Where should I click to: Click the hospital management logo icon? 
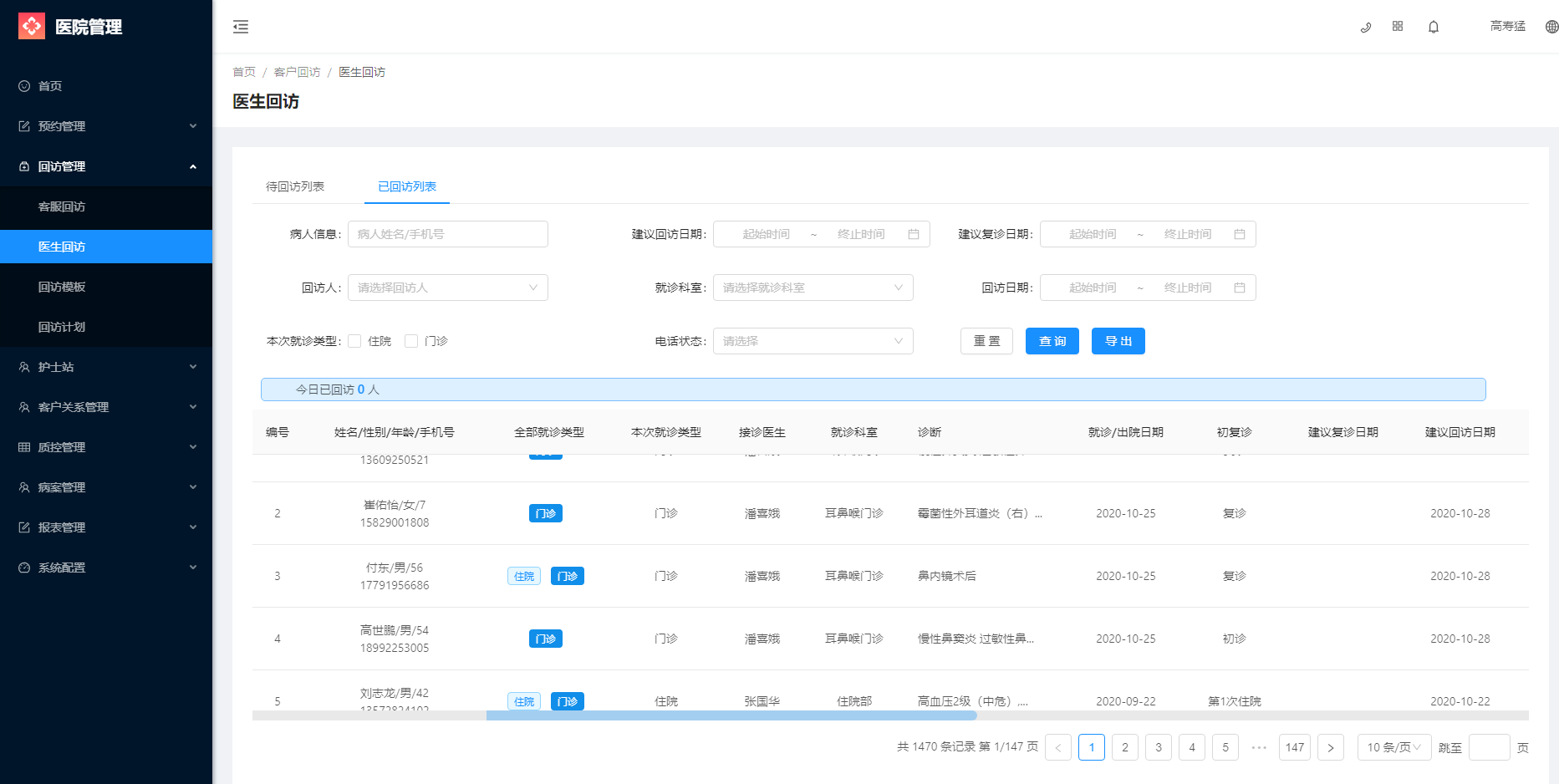point(32,27)
